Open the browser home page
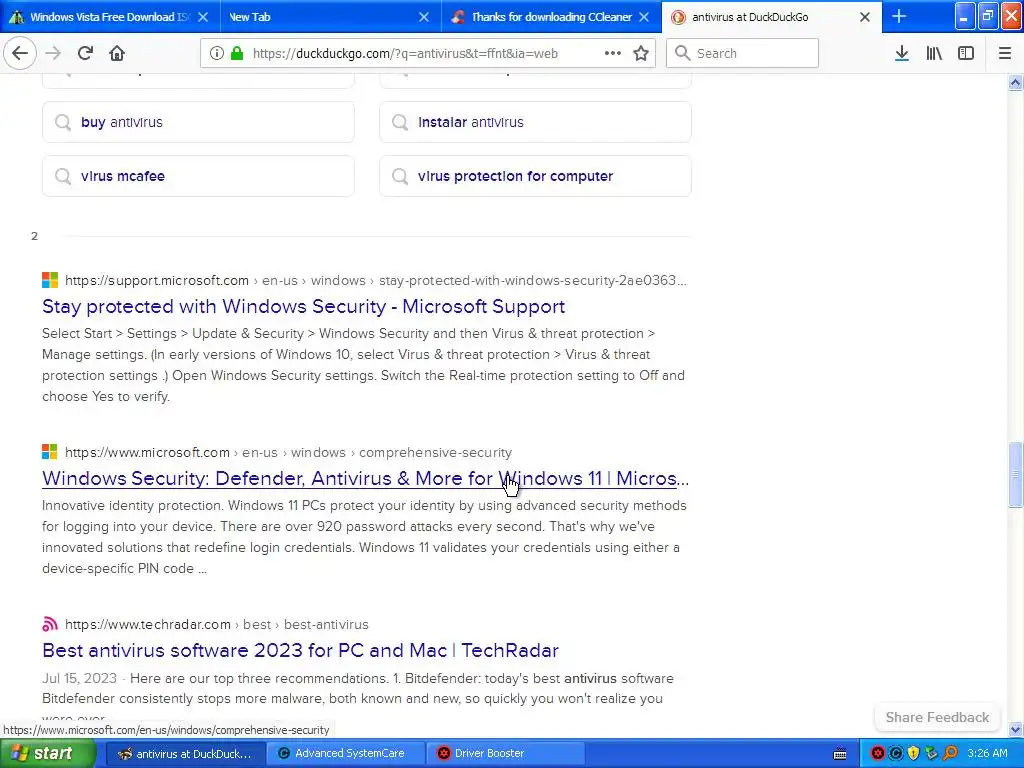The width and height of the screenshot is (1024, 768). (117, 53)
